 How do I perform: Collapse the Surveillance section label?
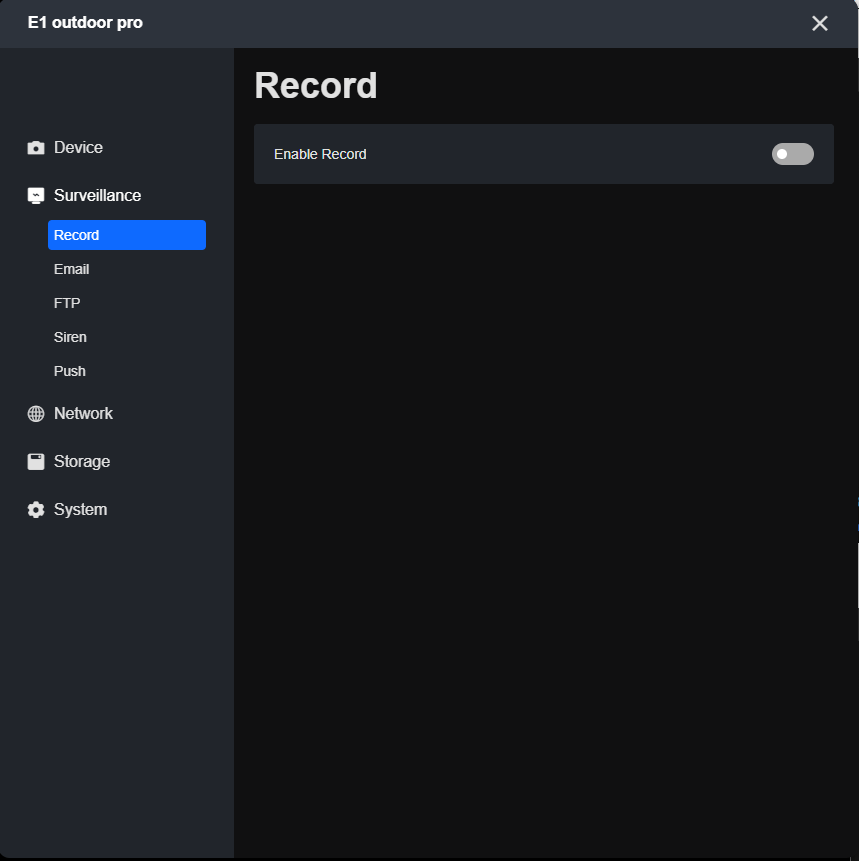97,196
